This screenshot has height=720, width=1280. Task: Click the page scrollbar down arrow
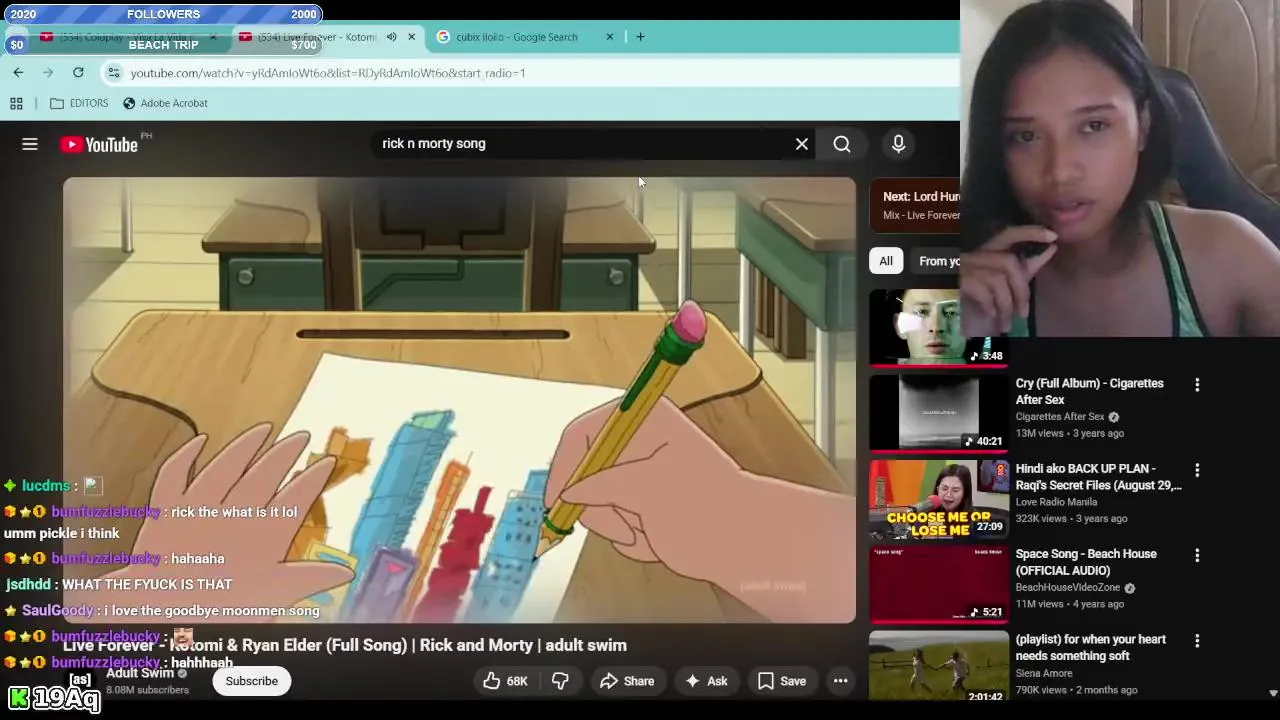click(x=1273, y=693)
